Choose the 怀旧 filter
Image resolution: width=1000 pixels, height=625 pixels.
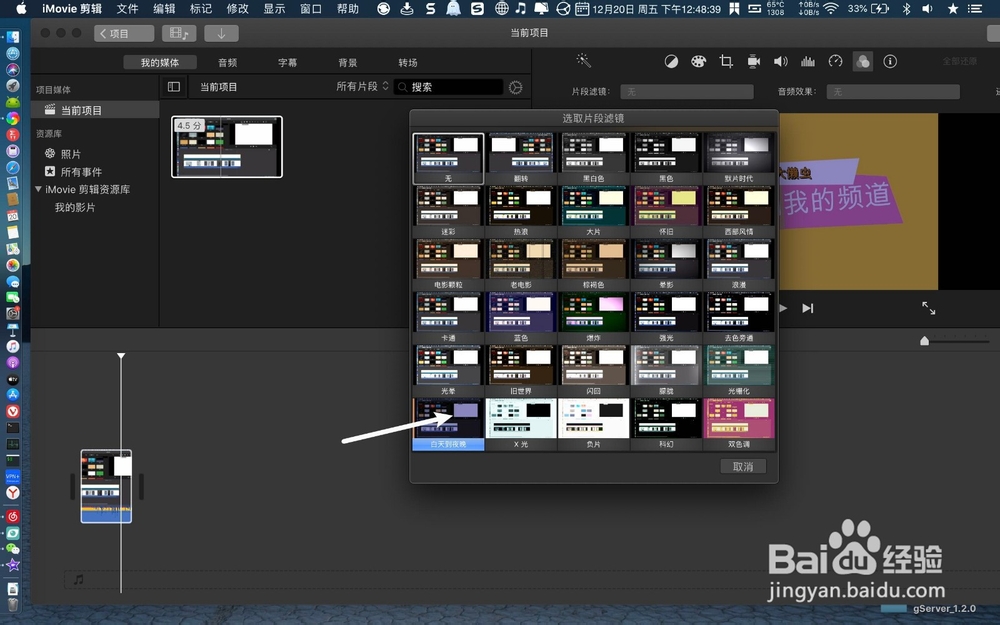666,211
